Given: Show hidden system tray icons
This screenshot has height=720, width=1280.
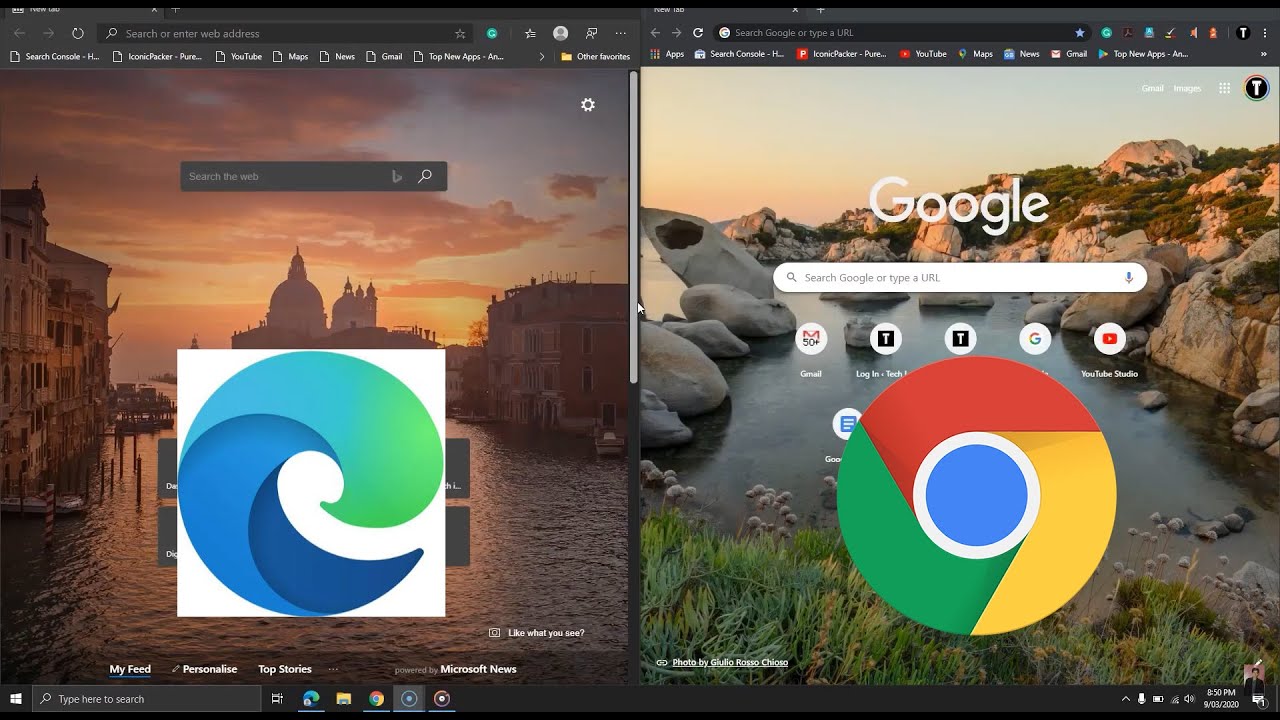Looking at the screenshot, I should (1126, 699).
